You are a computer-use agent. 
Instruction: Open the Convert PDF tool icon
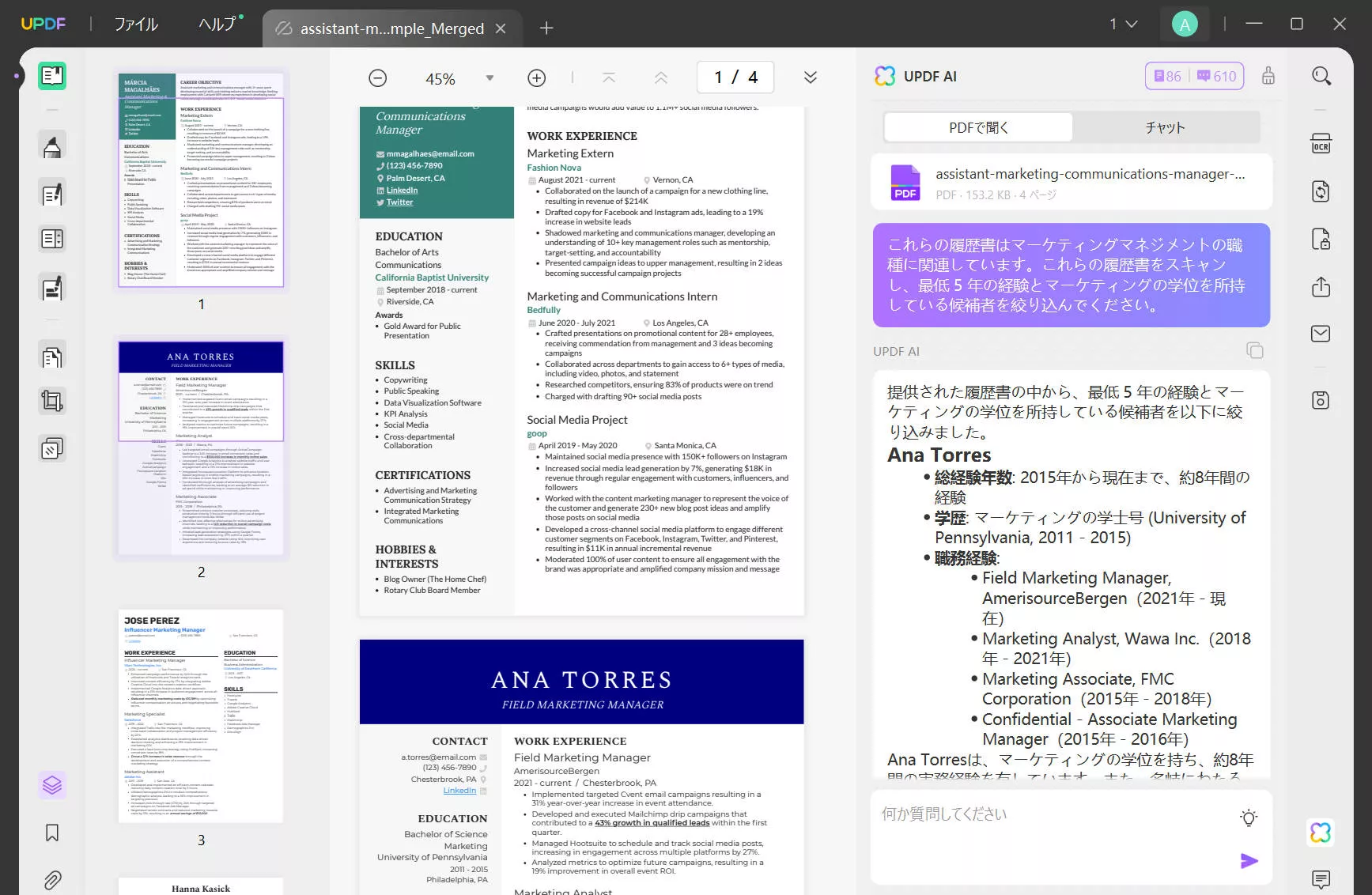(x=1321, y=191)
